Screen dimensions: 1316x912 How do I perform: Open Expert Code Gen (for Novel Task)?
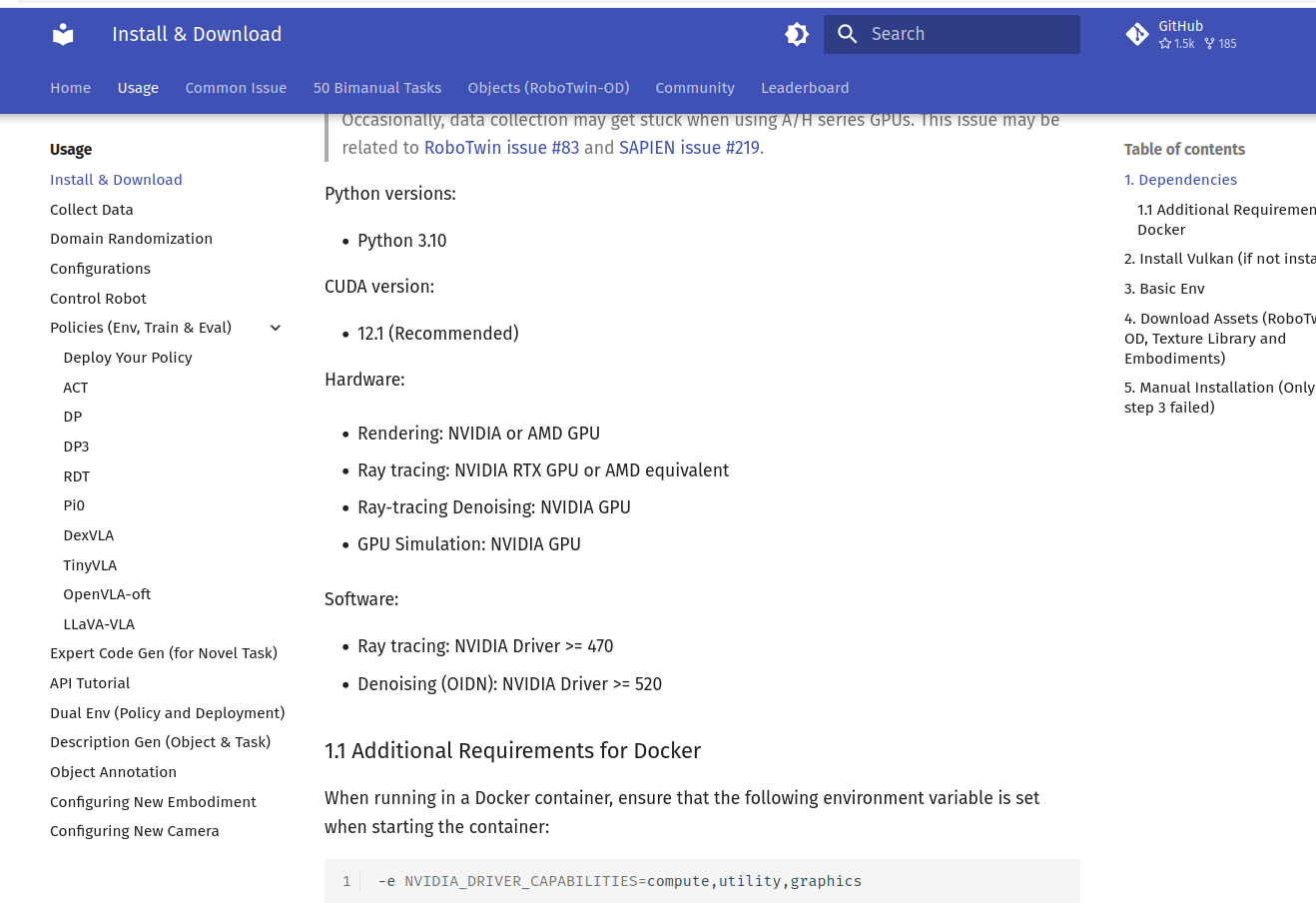(164, 653)
